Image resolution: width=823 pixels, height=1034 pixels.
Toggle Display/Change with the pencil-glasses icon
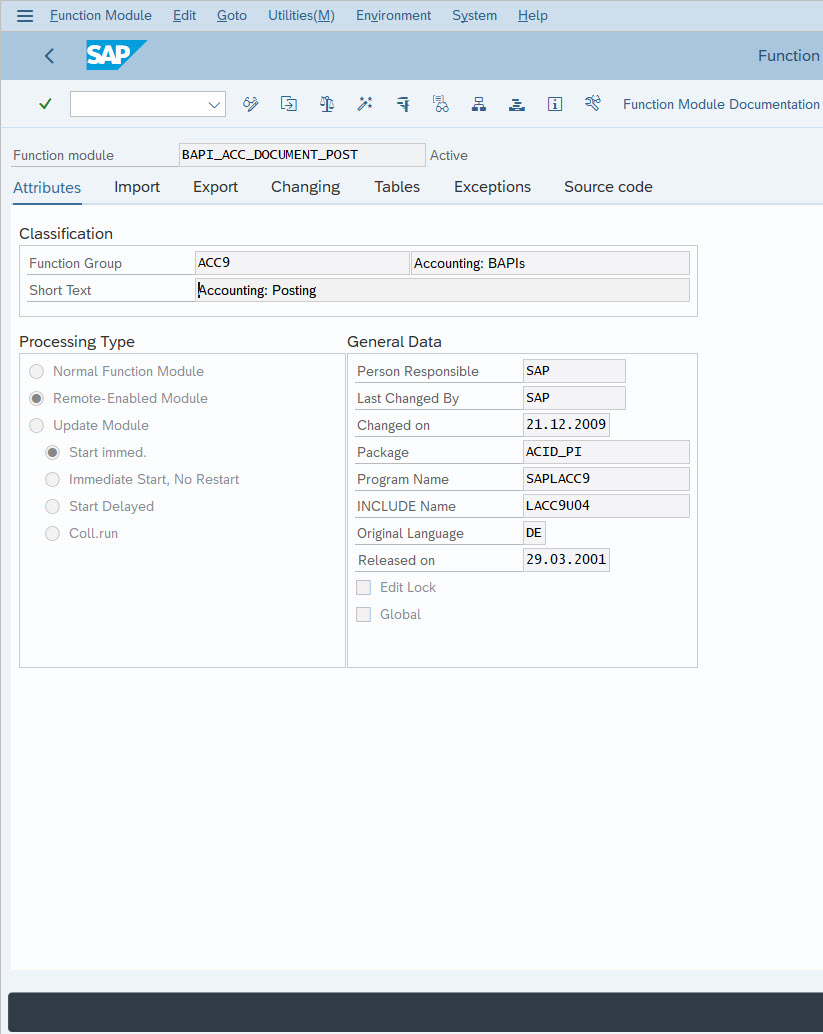tap(251, 104)
